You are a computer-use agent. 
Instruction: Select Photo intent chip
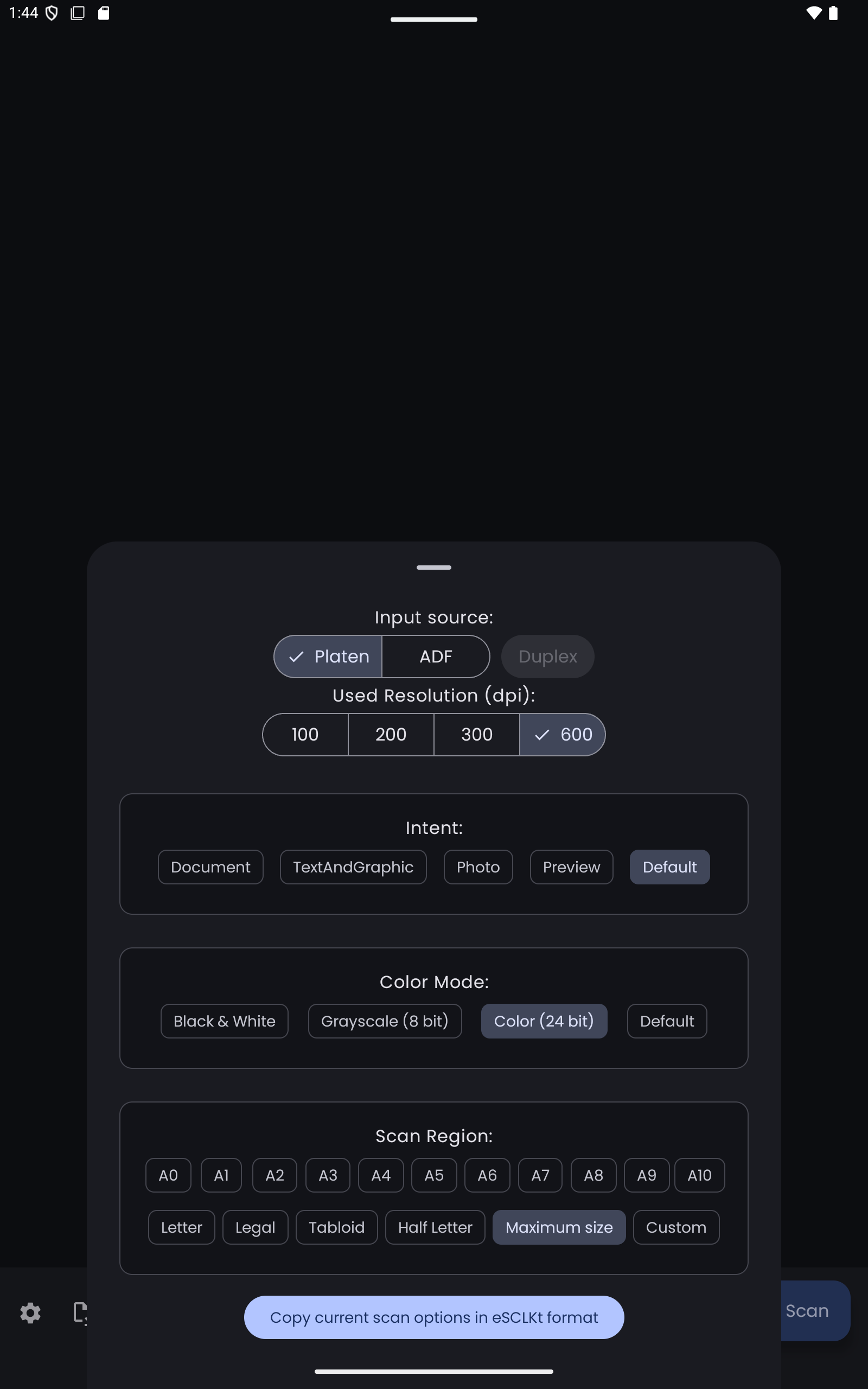(x=477, y=866)
